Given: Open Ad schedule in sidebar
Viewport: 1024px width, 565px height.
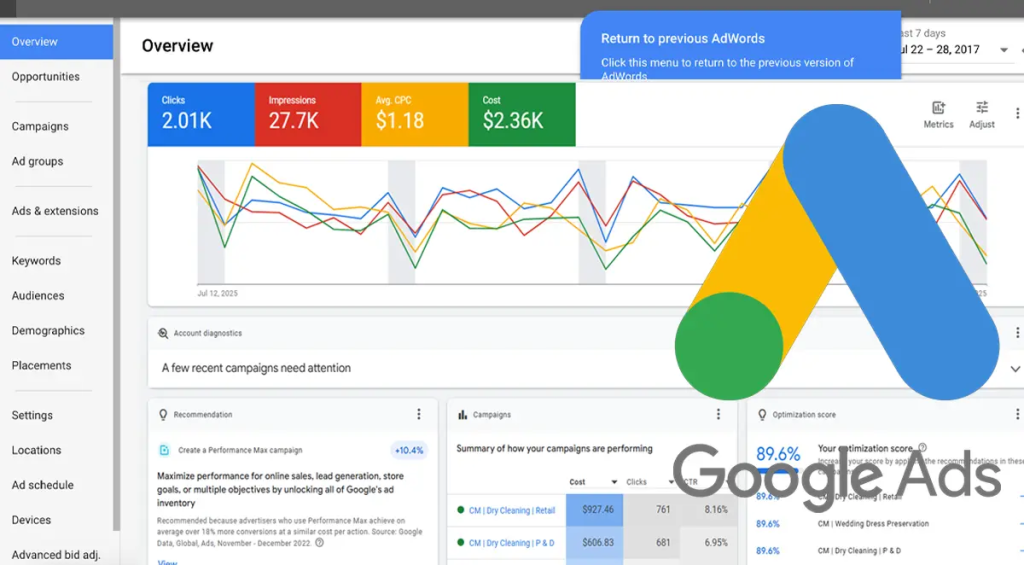Looking at the screenshot, I should point(42,485).
